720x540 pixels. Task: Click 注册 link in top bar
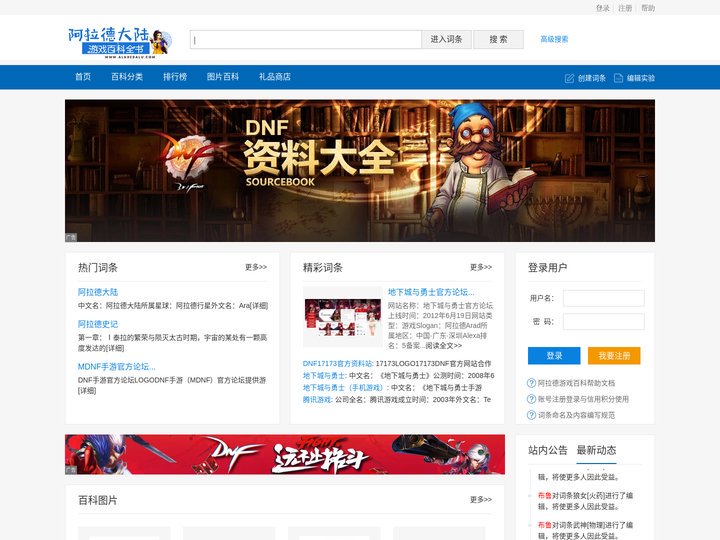pyautogui.click(x=625, y=8)
